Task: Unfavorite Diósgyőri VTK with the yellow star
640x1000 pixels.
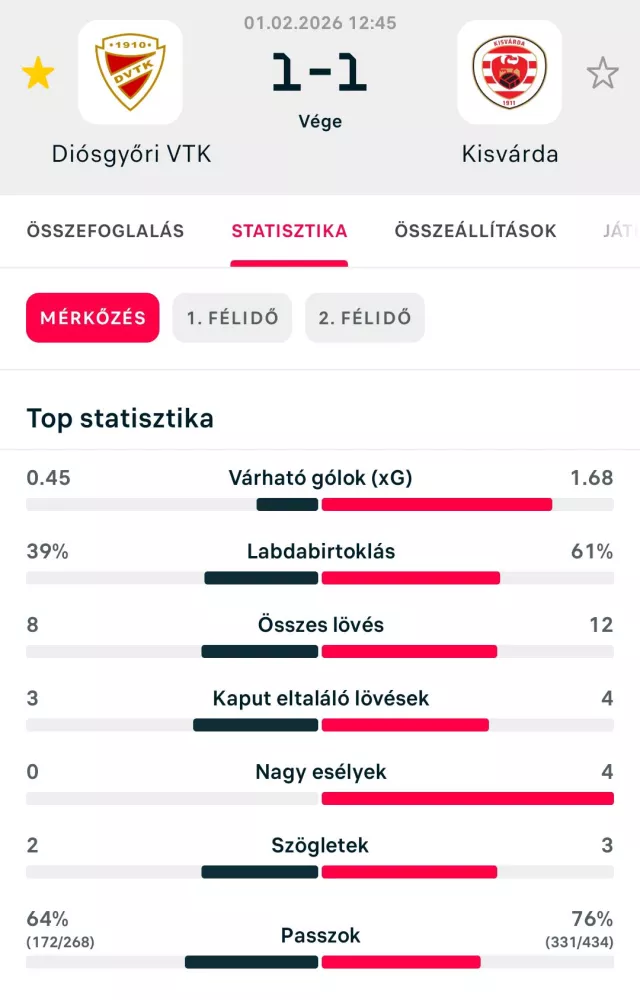Action: click(x=38, y=73)
